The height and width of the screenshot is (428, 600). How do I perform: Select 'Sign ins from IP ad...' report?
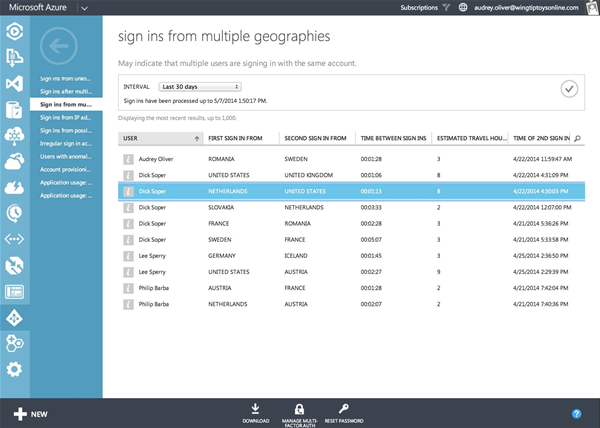(66, 118)
